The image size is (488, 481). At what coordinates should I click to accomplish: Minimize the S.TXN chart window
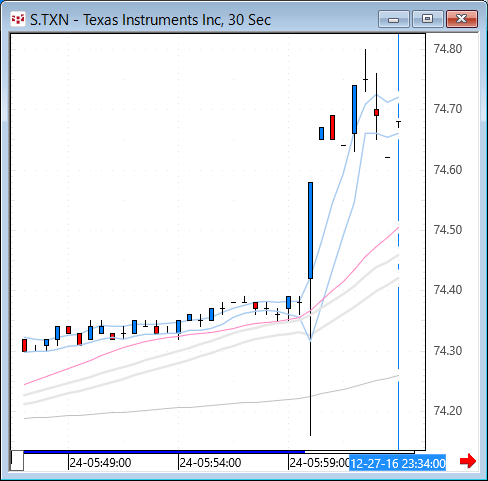394,19
